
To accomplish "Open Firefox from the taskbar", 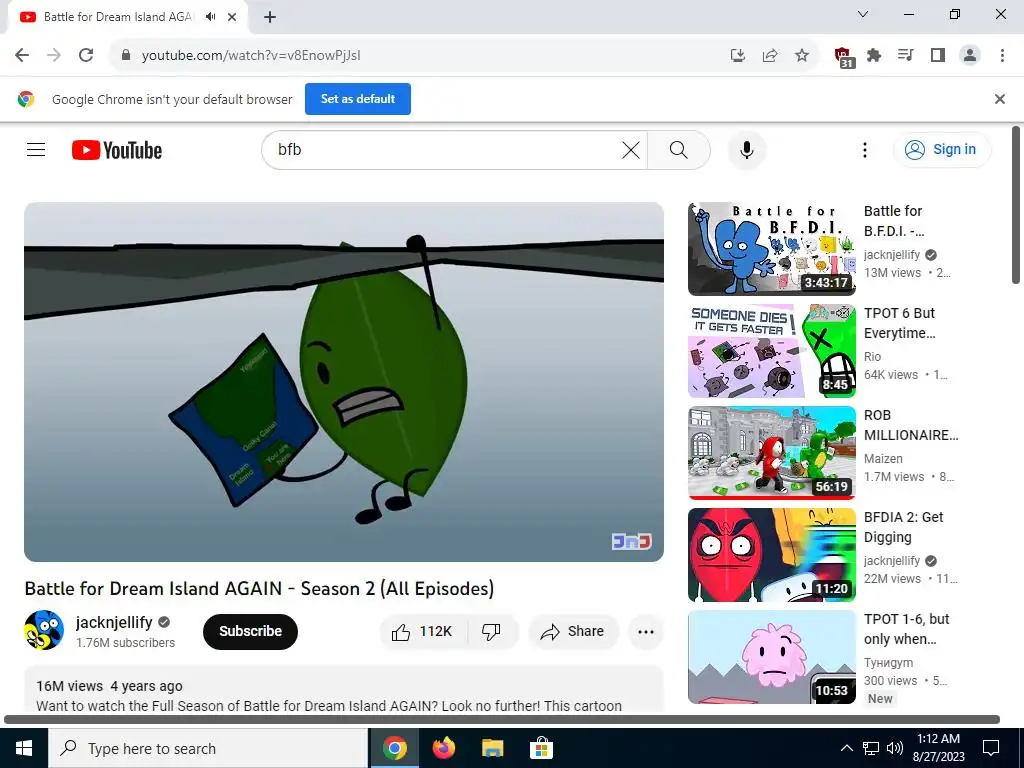I will (x=444, y=748).
